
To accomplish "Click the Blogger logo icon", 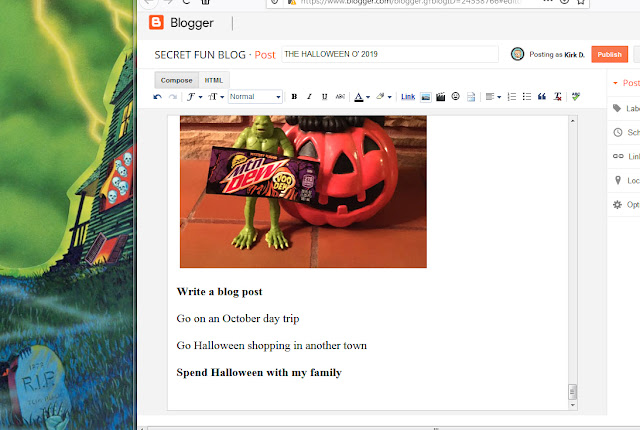I will (x=156, y=22).
